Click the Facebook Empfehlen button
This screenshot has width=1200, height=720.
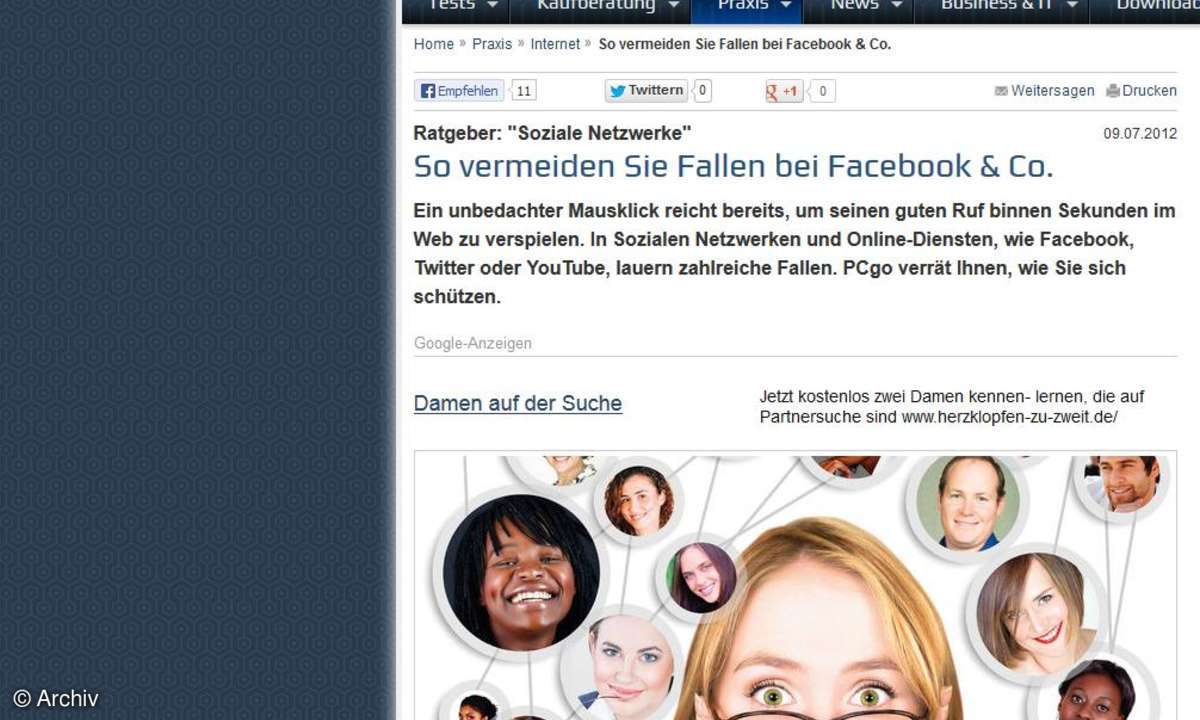point(459,91)
